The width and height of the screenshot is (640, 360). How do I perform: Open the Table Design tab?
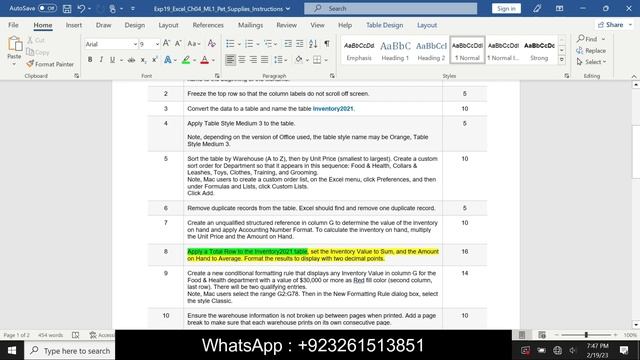[x=384, y=25]
